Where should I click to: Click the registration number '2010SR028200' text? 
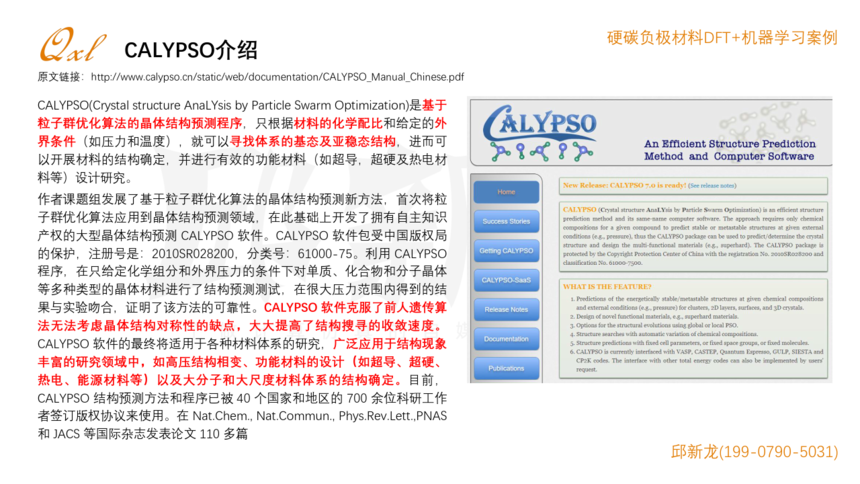193,254
